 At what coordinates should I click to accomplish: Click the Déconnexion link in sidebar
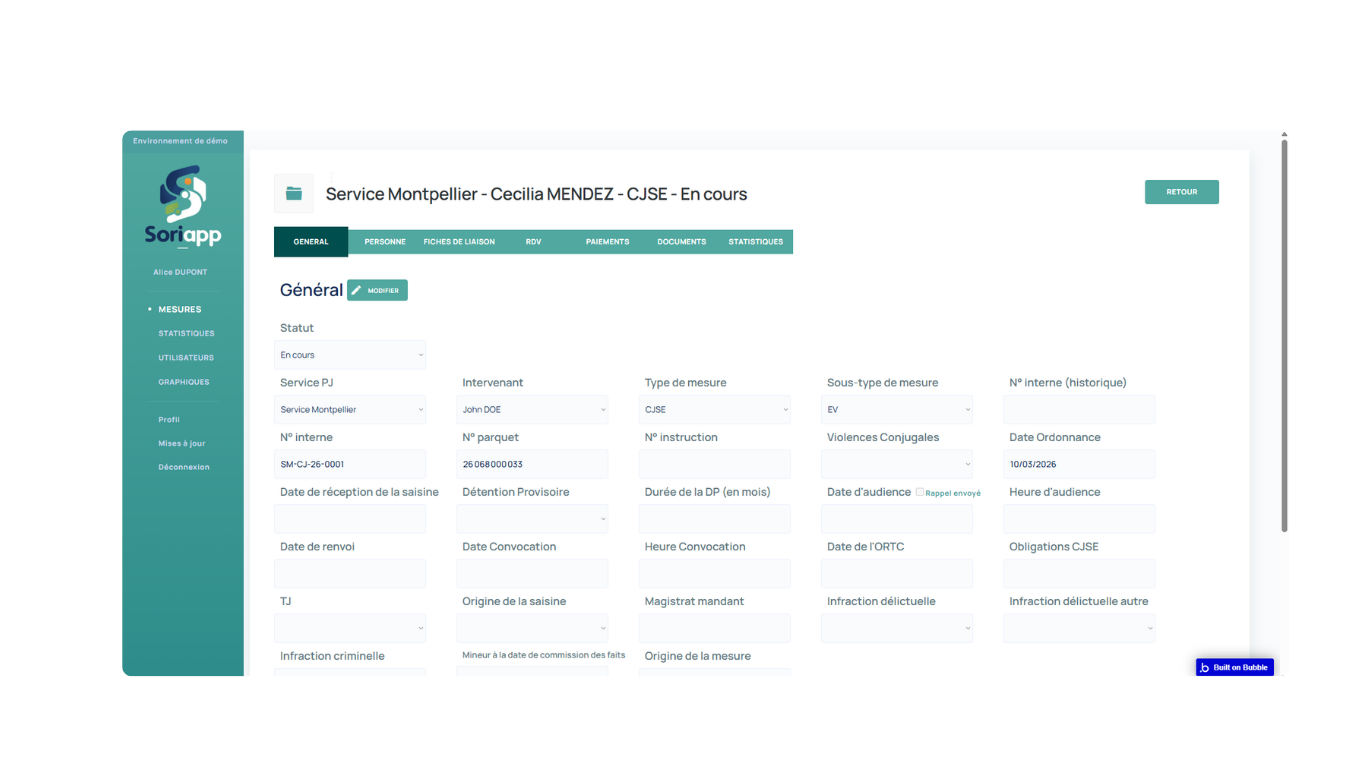[x=184, y=467]
